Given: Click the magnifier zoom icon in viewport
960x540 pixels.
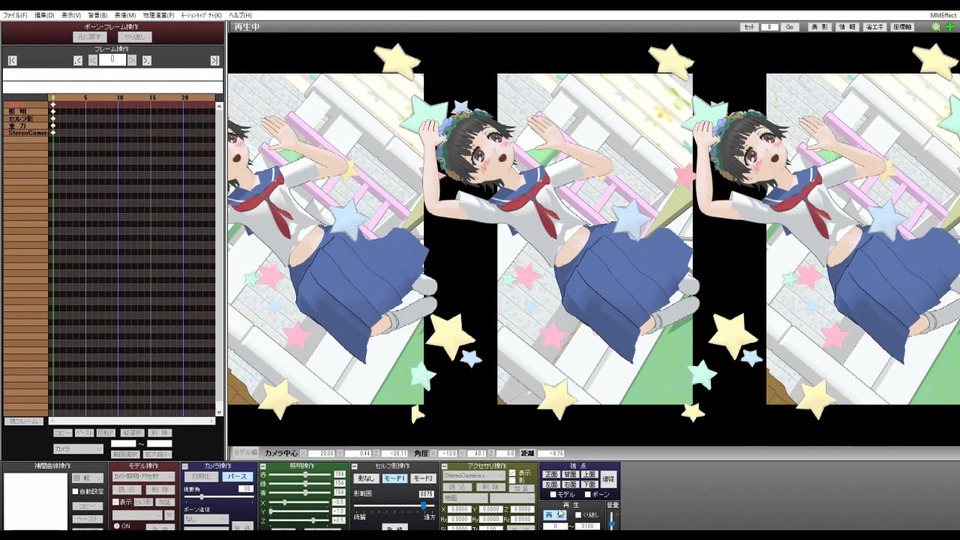Looking at the screenshot, I should pyautogui.click(x=936, y=27).
